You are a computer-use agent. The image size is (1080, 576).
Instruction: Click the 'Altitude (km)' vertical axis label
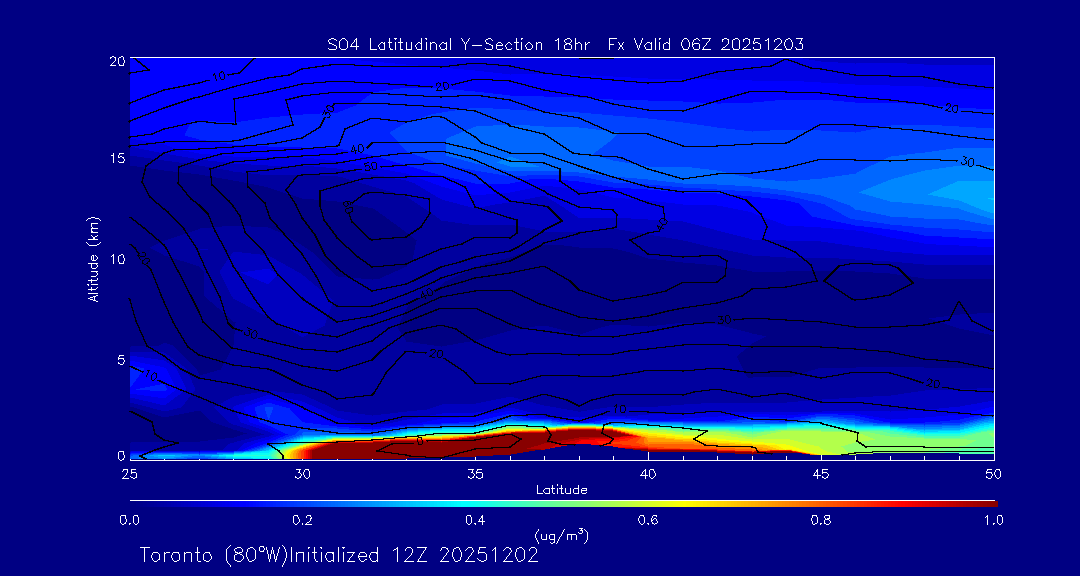click(94, 258)
